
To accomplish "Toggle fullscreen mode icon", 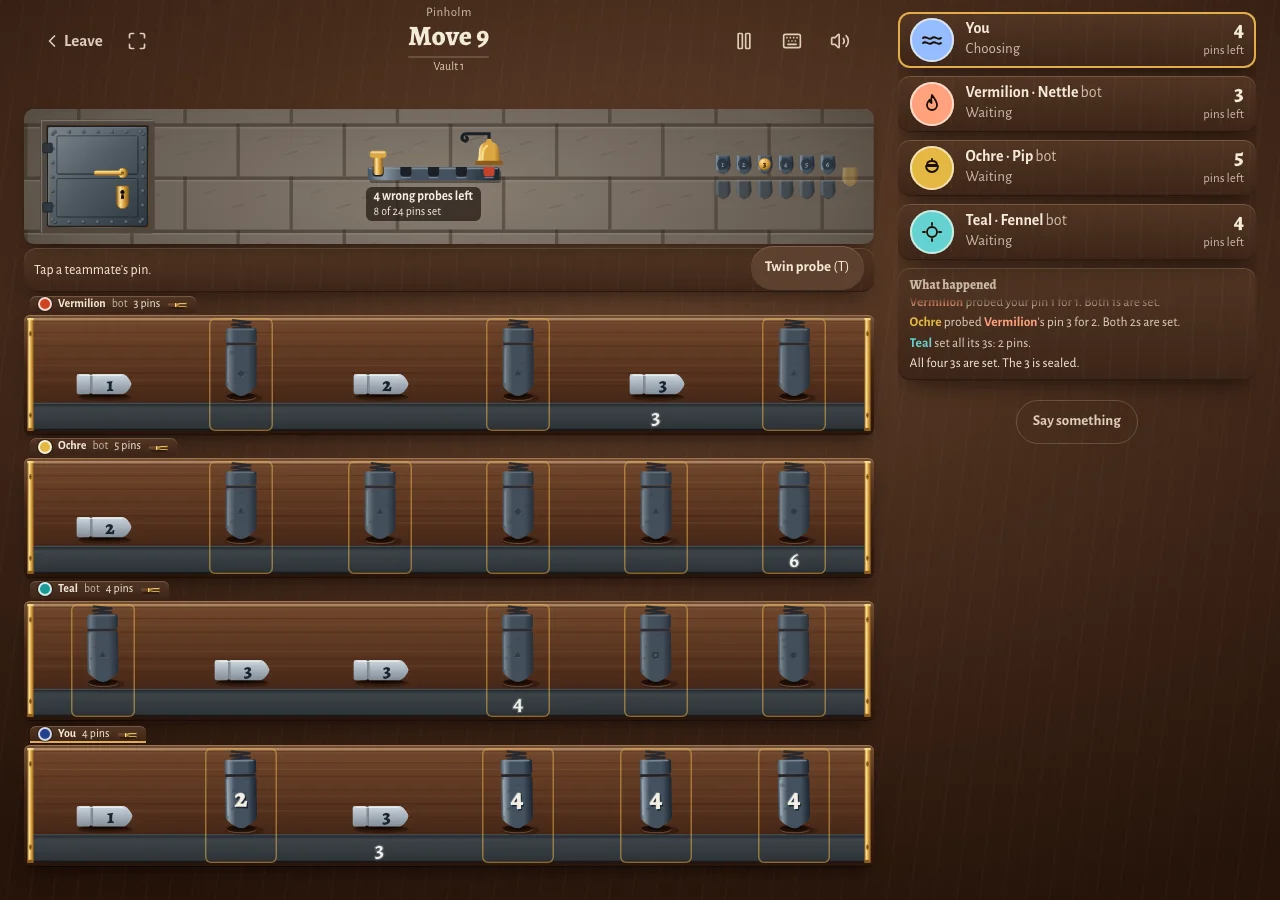I will click(137, 41).
